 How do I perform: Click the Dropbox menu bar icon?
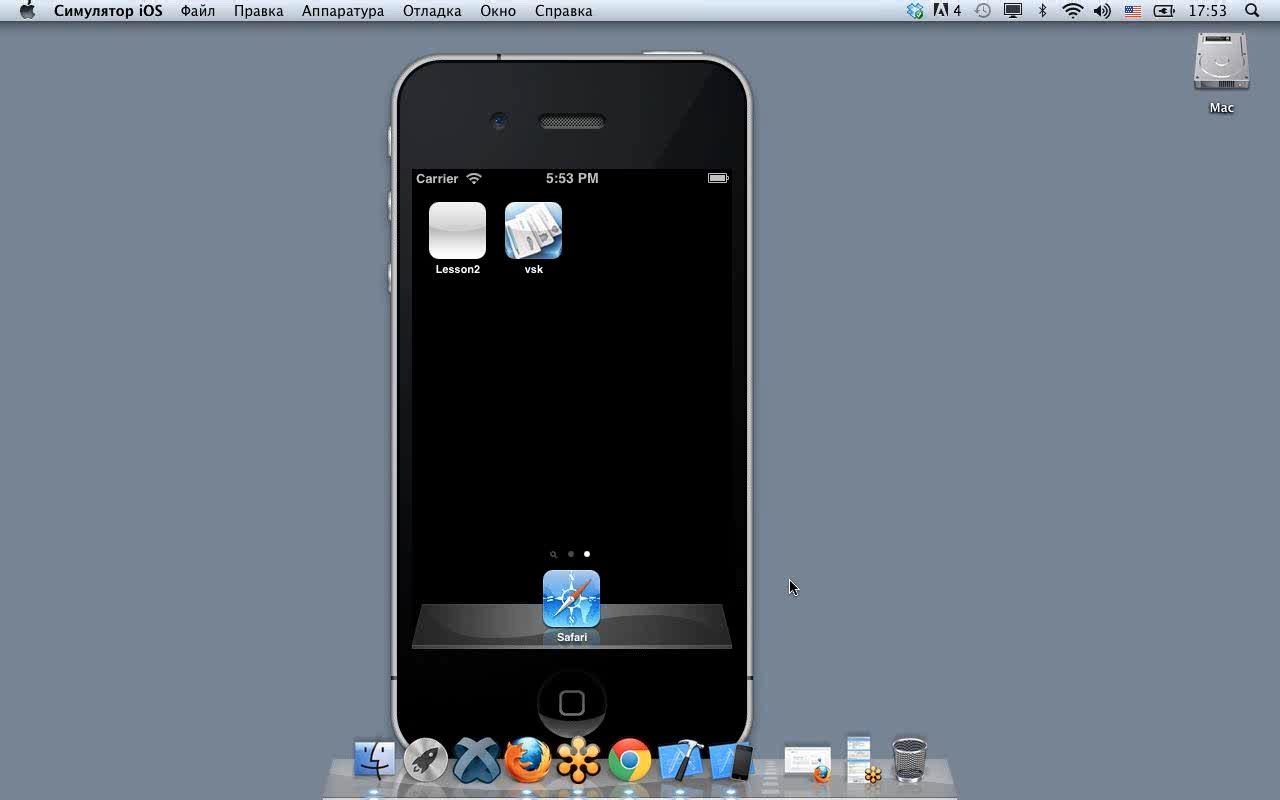pos(915,11)
